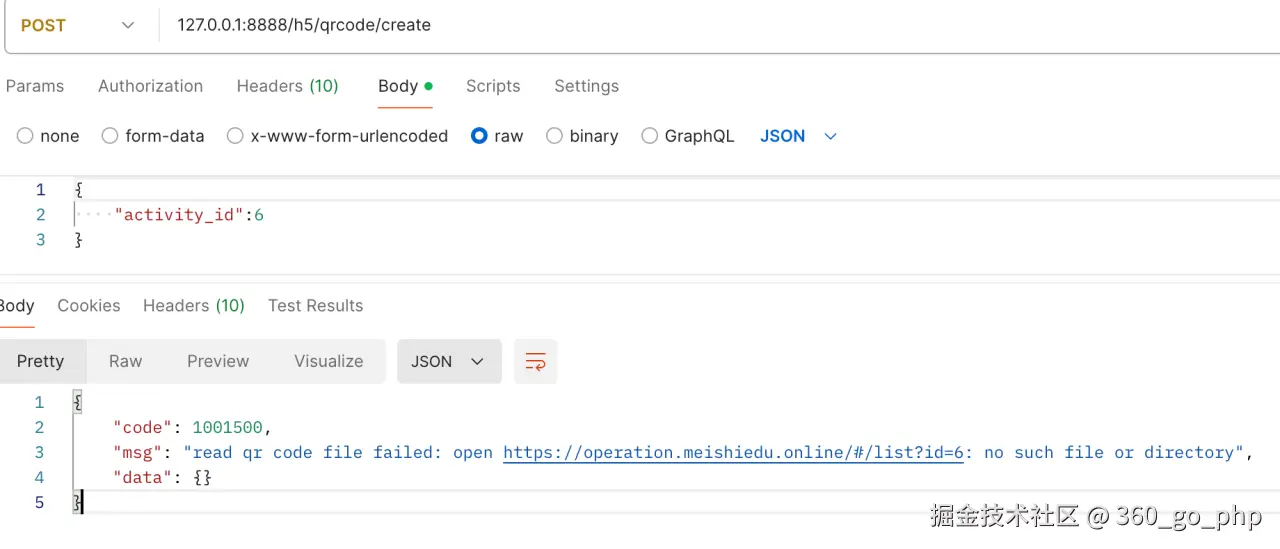Open the request Settings tab
The height and width of the screenshot is (549, 1280).
click(x=586, y=86)
